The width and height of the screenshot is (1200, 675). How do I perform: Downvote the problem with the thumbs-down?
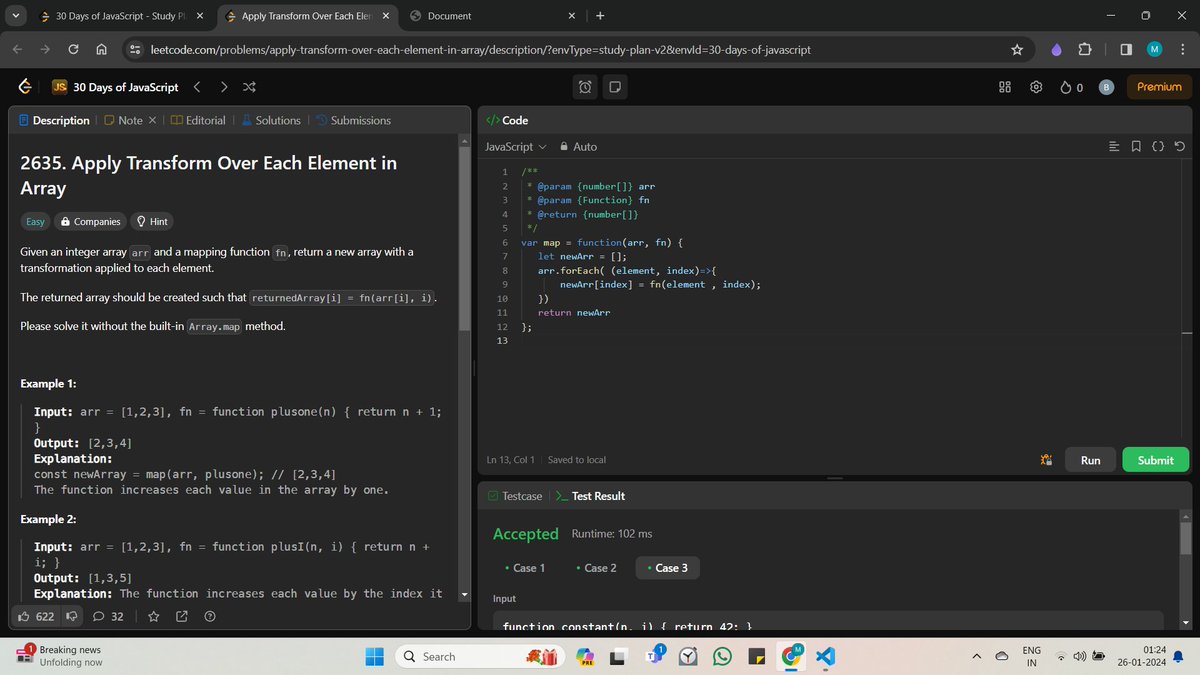(x=70, y=616)
